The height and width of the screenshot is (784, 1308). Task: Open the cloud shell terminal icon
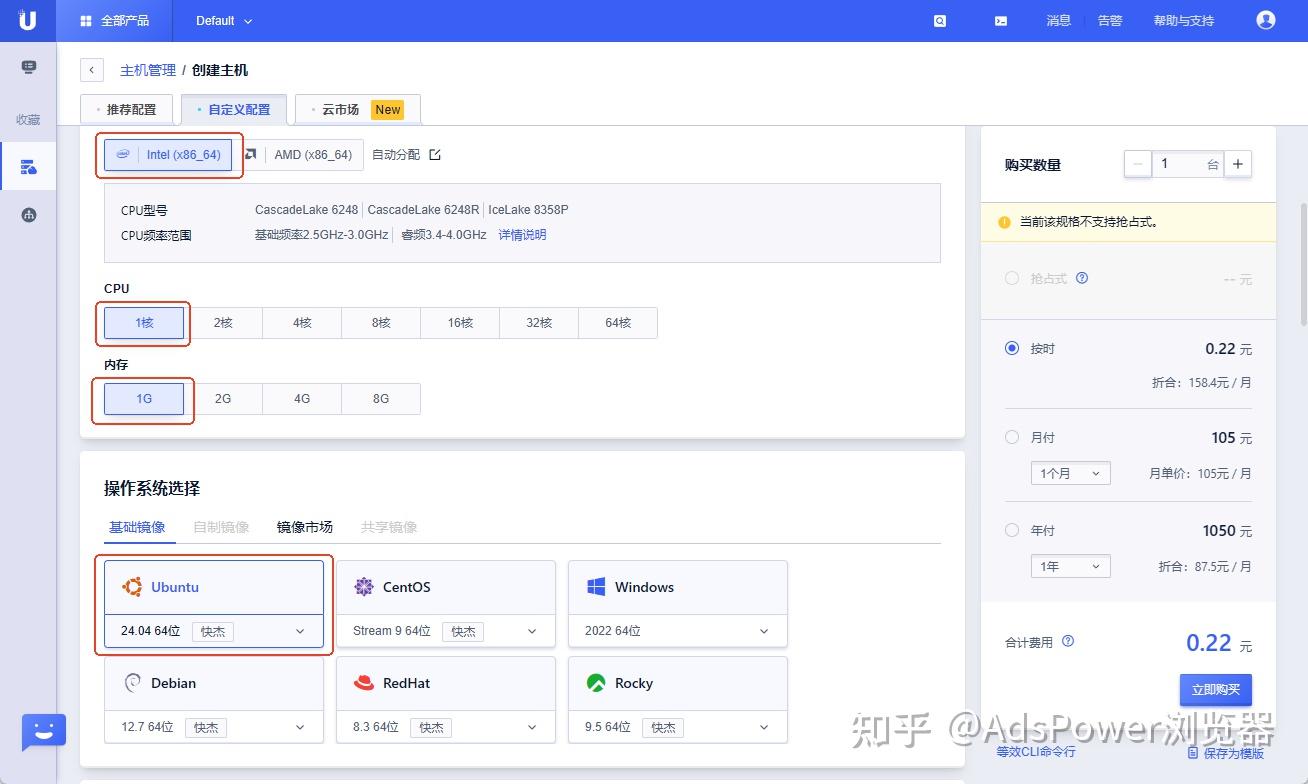coord(1000,21)
